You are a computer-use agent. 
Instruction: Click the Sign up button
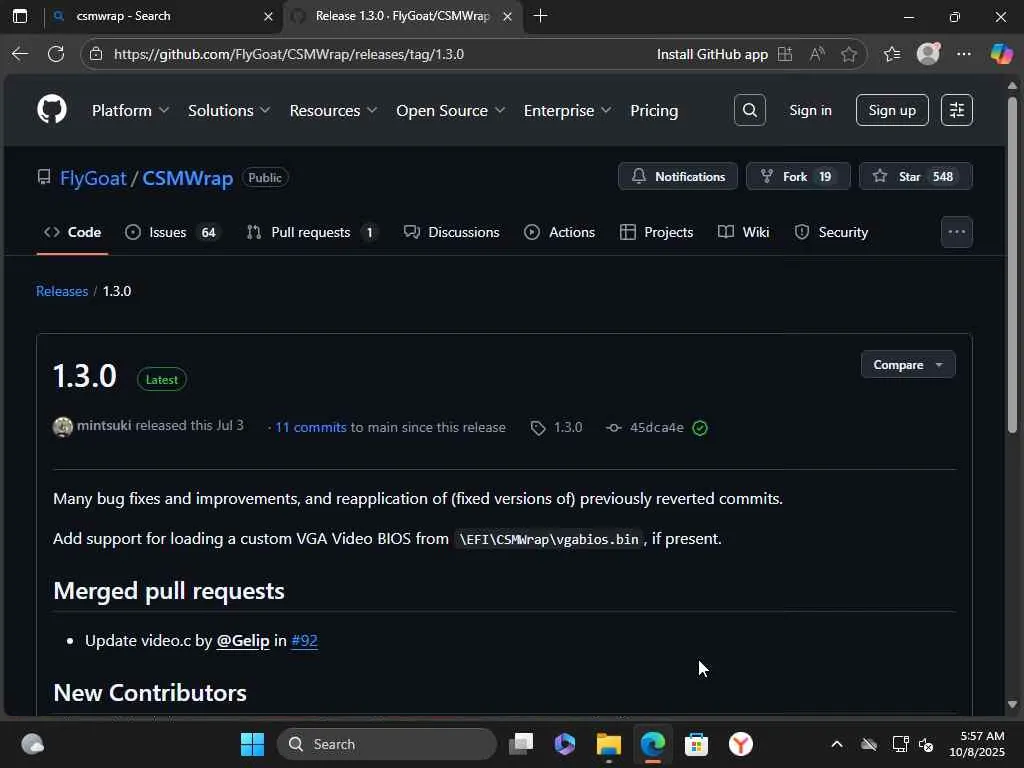(x=892, y=110)
